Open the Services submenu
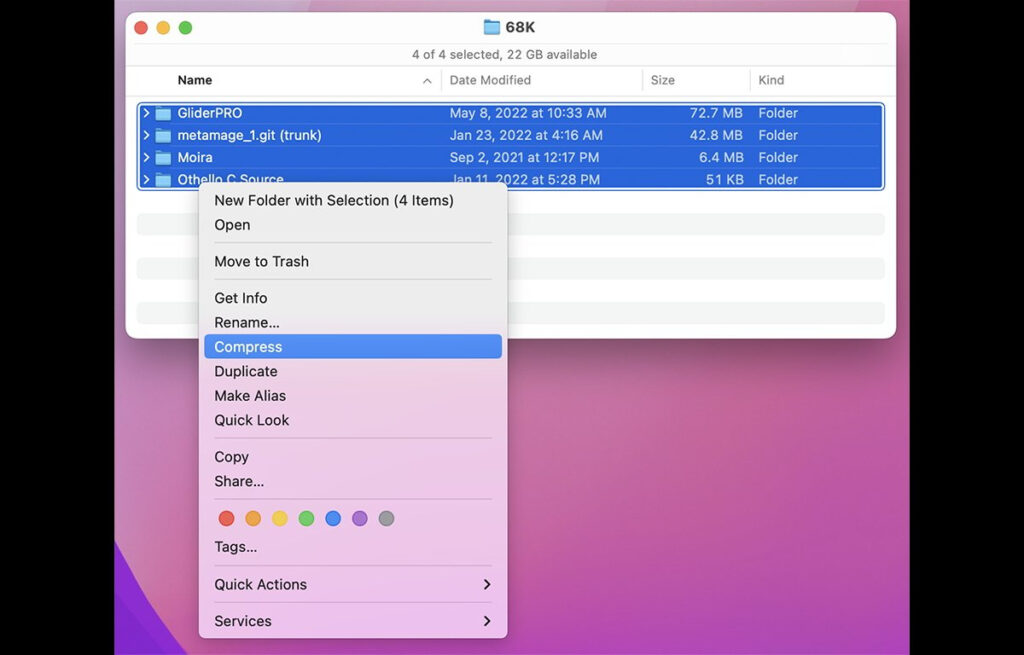Screen dimensions: 1024x655 tap(352, 621)
